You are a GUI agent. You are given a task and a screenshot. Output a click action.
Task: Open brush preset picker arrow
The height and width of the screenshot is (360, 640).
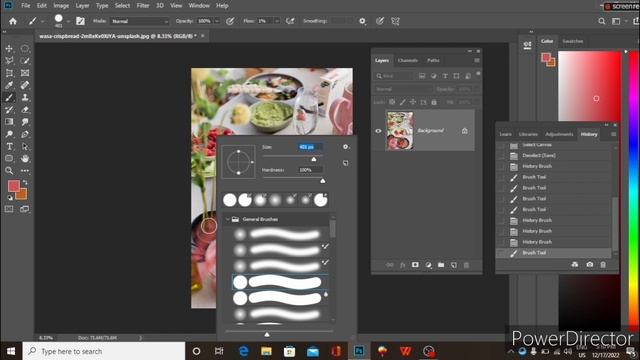(68, 21)
